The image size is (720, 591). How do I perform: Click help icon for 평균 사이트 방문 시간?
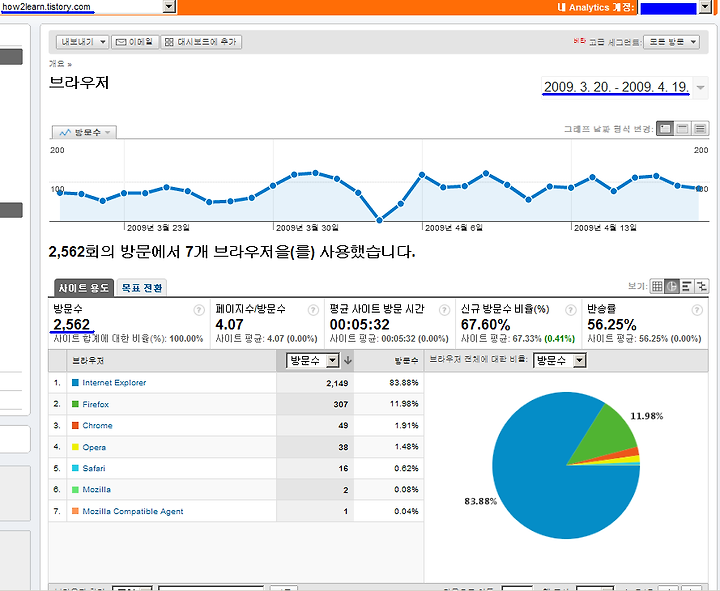444,310
